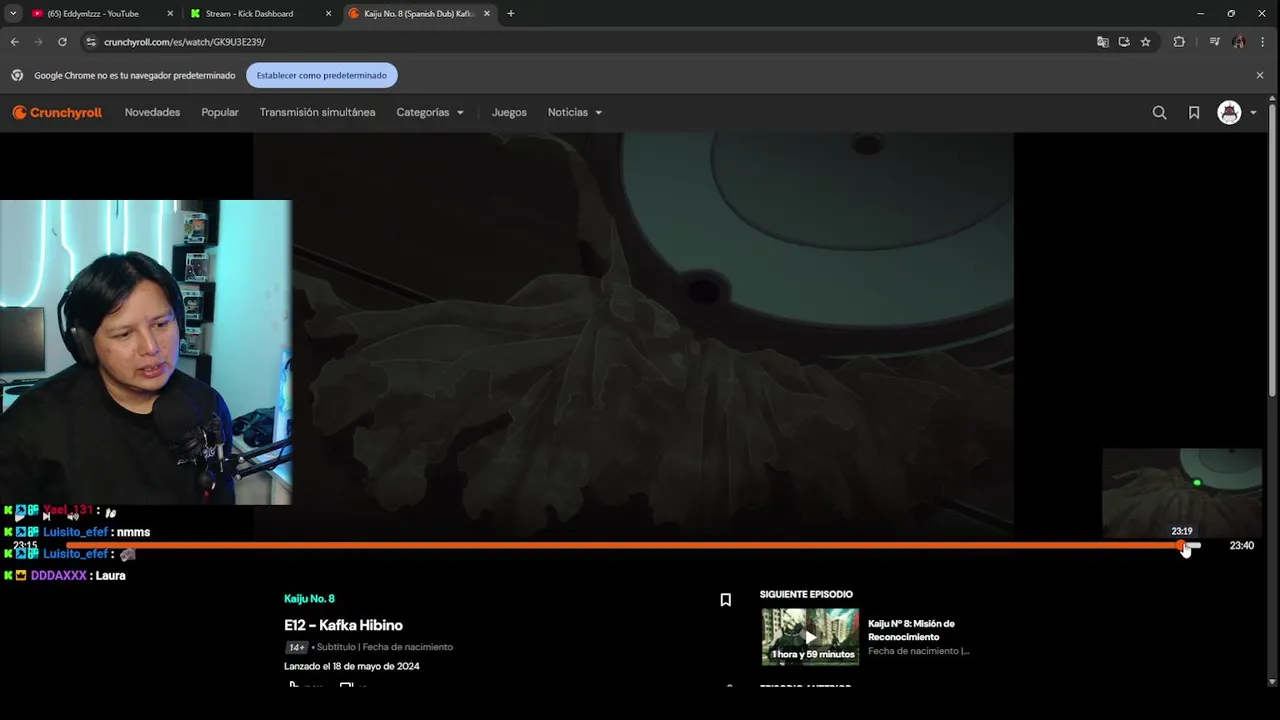Click Lanzado el 18 de mayo de 2024

click(x=352, y=666)
